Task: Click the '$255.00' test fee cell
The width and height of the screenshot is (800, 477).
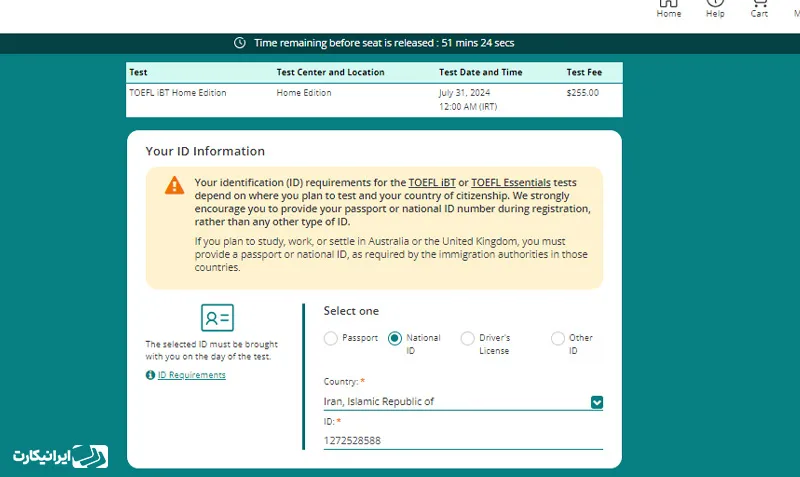Action: tap(583, 93)
